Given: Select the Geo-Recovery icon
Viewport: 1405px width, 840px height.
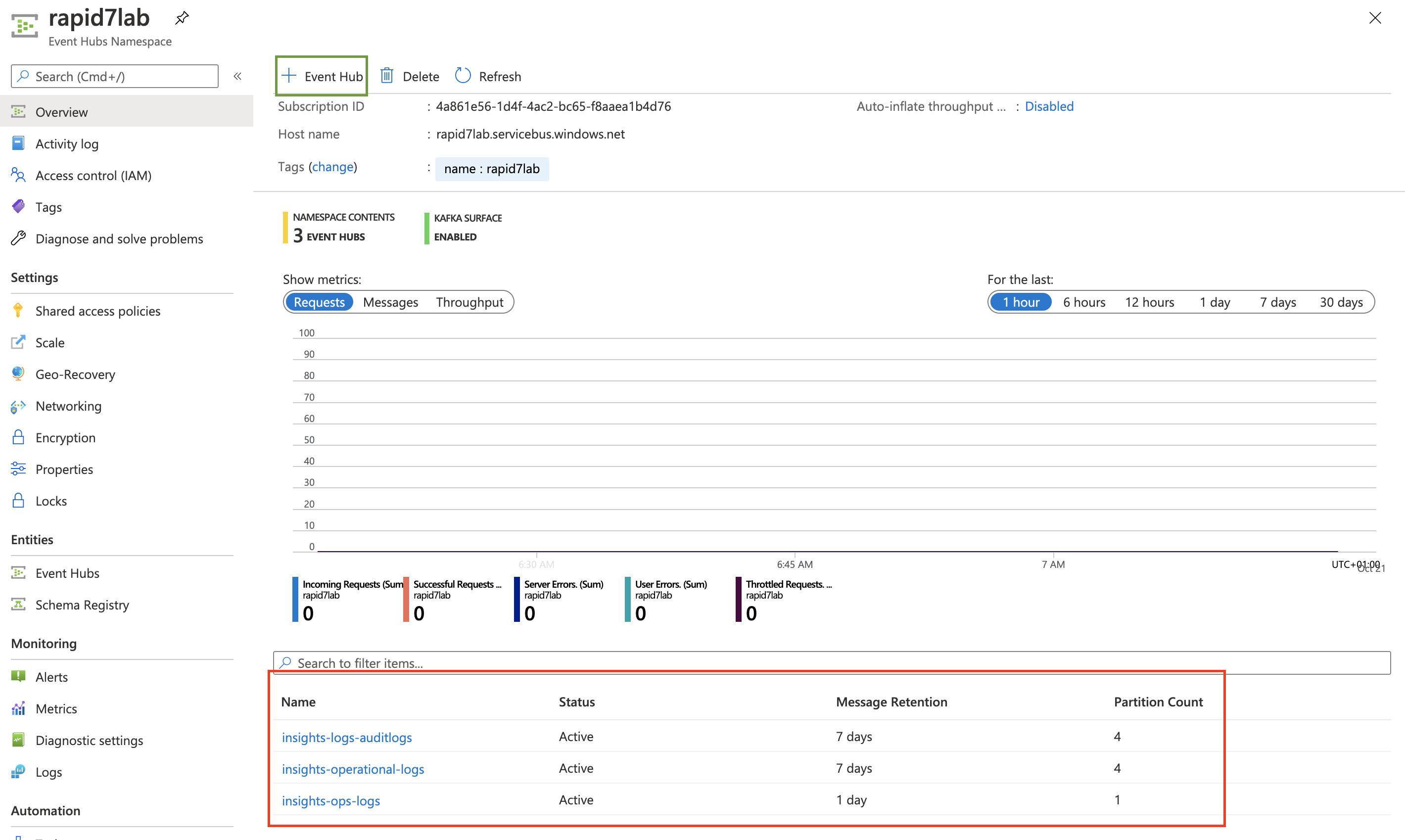Looking at the screenshot, I should pyautogui.click(x=19, y=374).
